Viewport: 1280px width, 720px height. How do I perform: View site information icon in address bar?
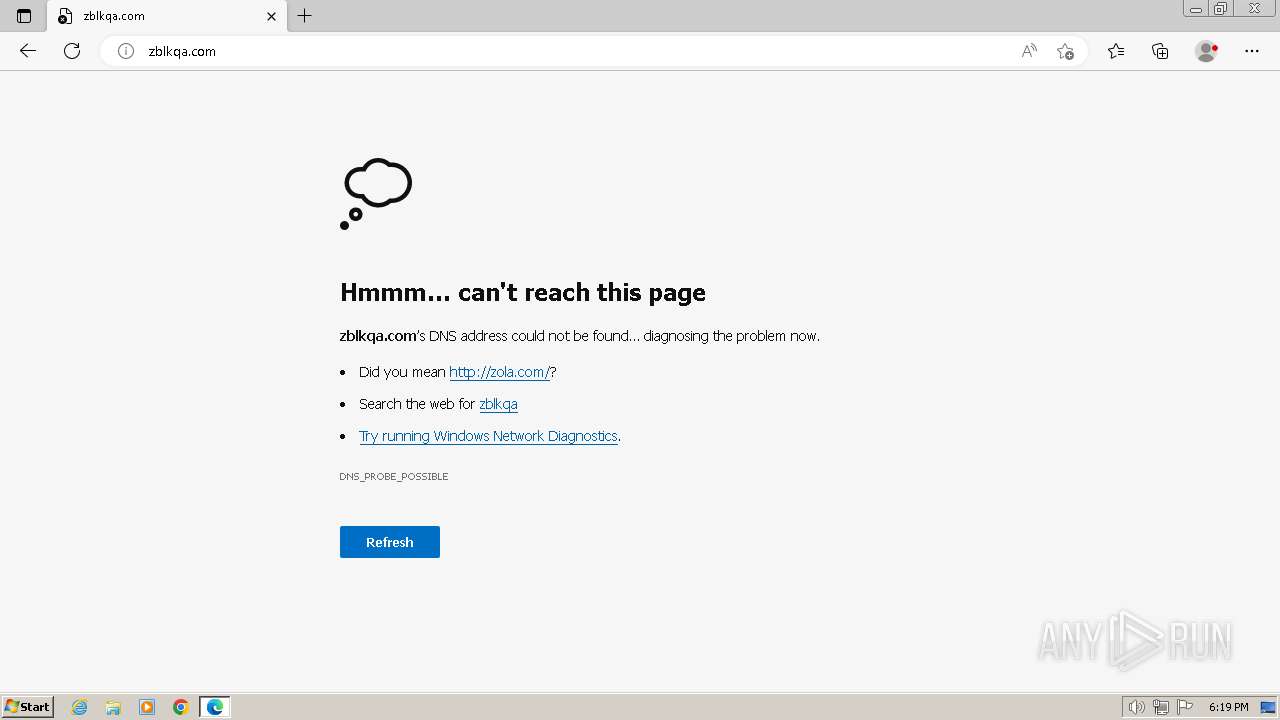(126, 51)
